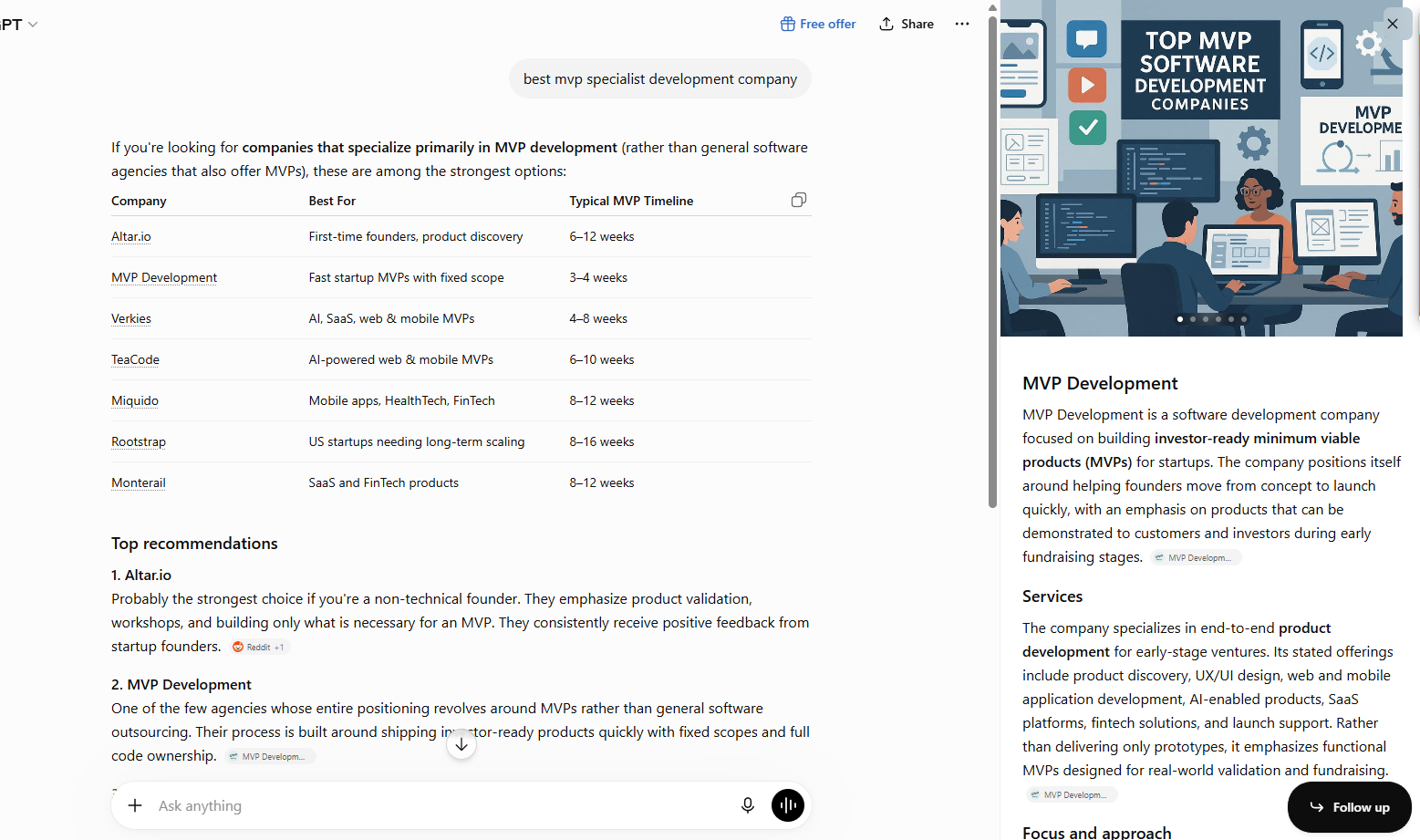Open the TeaCode company link
Image resolution: width=1420 pixels, height=840 pixels.
coord(135,359)
